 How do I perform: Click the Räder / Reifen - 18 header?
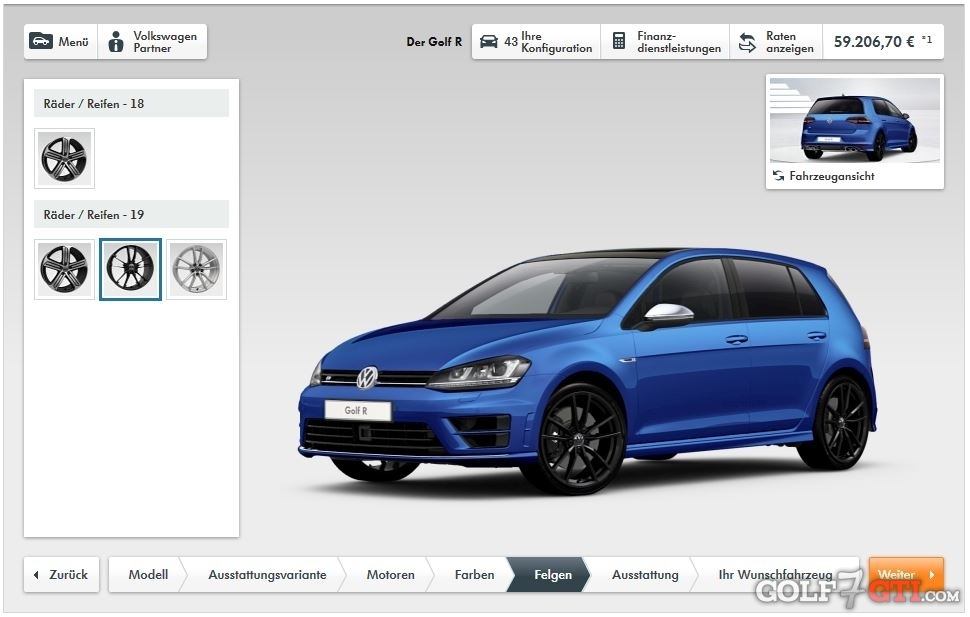tap(131, 103)
